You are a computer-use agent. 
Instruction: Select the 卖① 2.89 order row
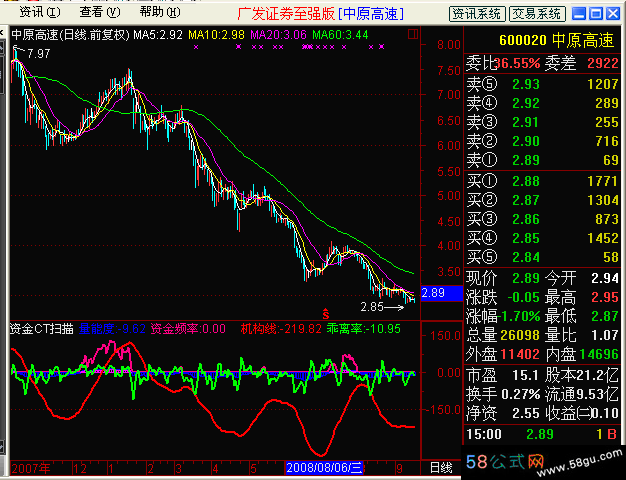[x=542, y=160]
